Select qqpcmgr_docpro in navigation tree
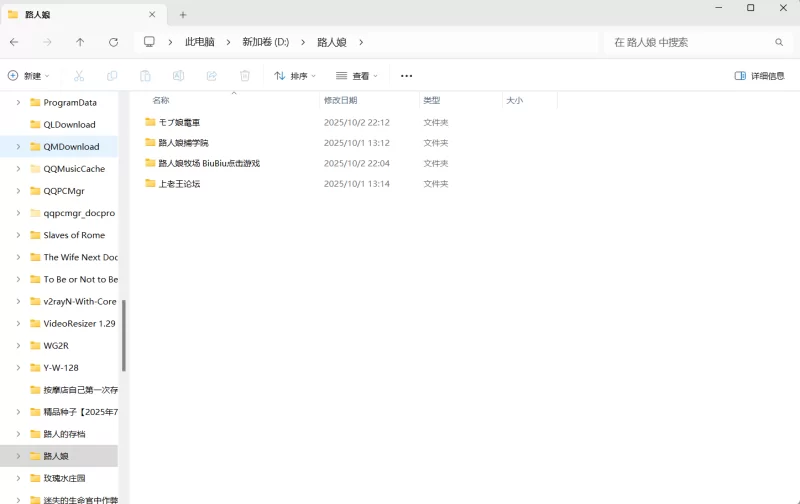This screenshot has width=800, height=504. (79, 213)
